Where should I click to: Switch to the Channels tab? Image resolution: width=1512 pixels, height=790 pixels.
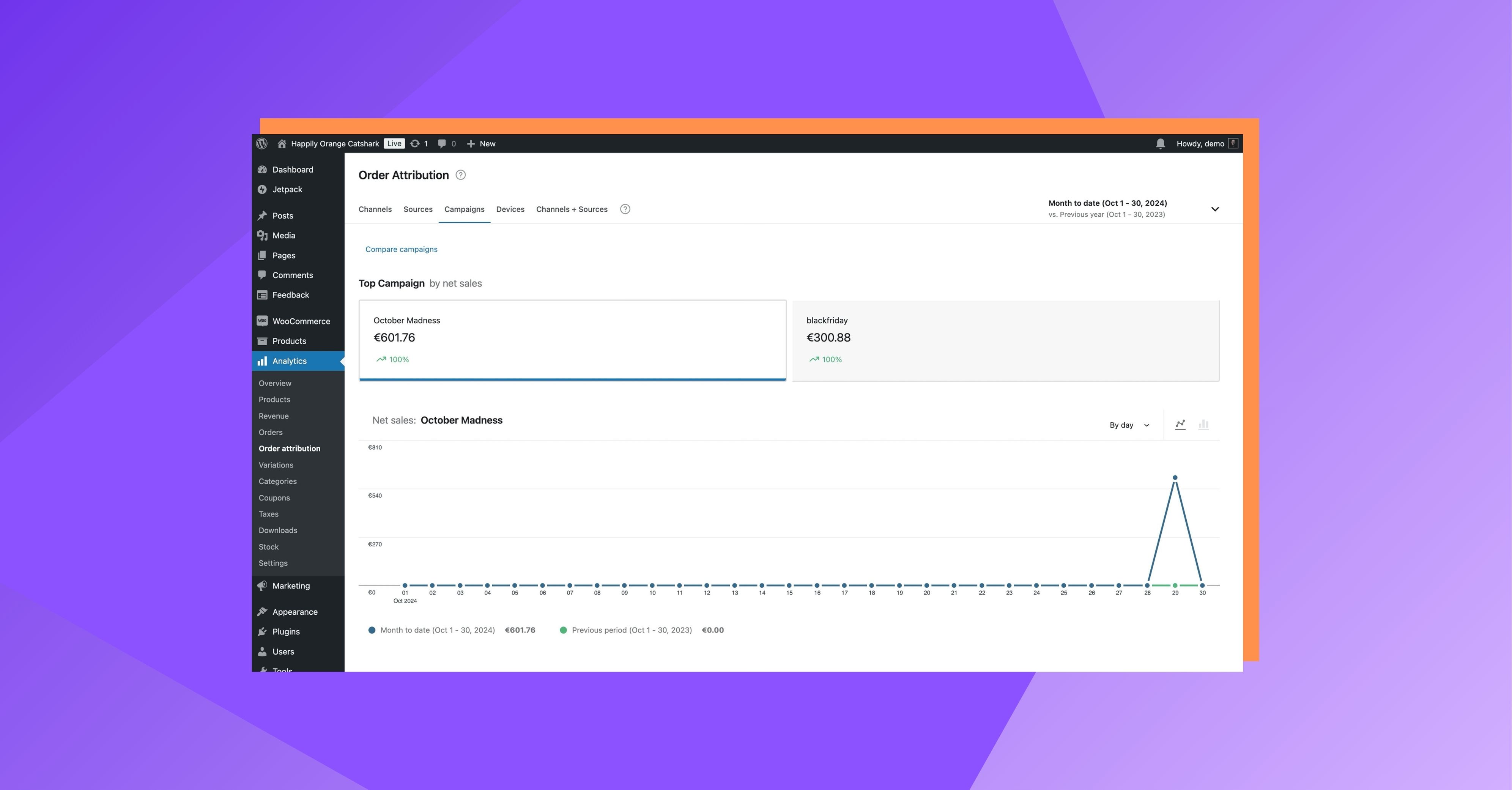[375, 209]
